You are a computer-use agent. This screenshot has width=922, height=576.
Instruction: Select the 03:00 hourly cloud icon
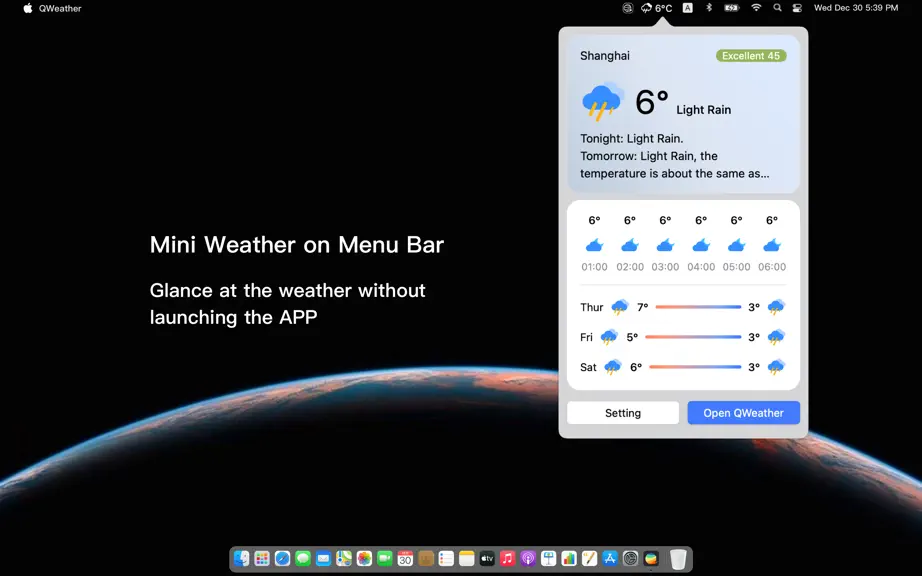tap(665, 245)
